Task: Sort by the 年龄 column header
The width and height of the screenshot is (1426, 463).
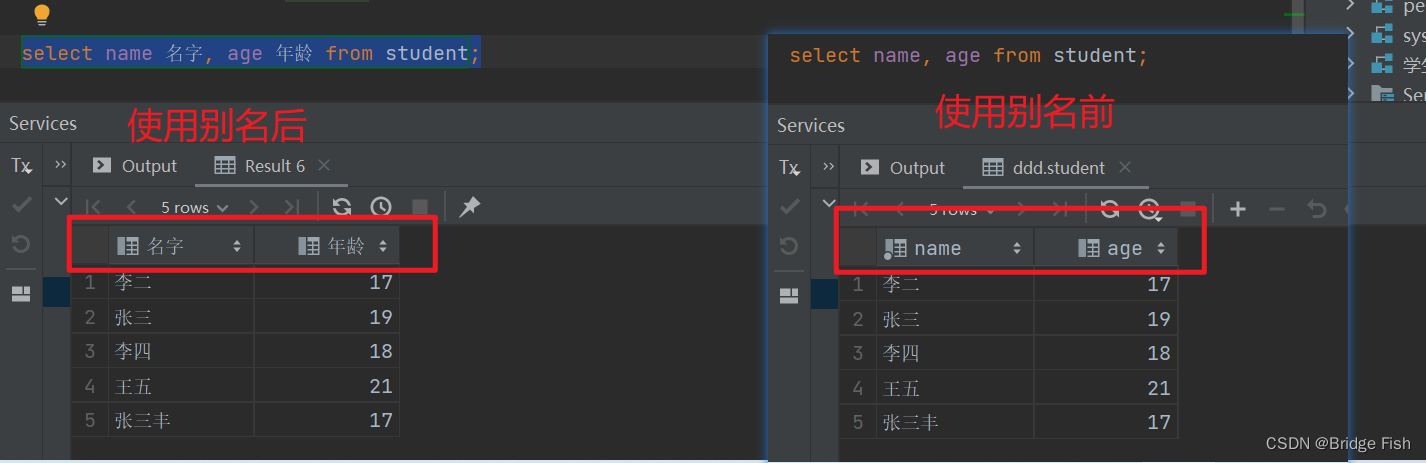Action: (327, 246)
